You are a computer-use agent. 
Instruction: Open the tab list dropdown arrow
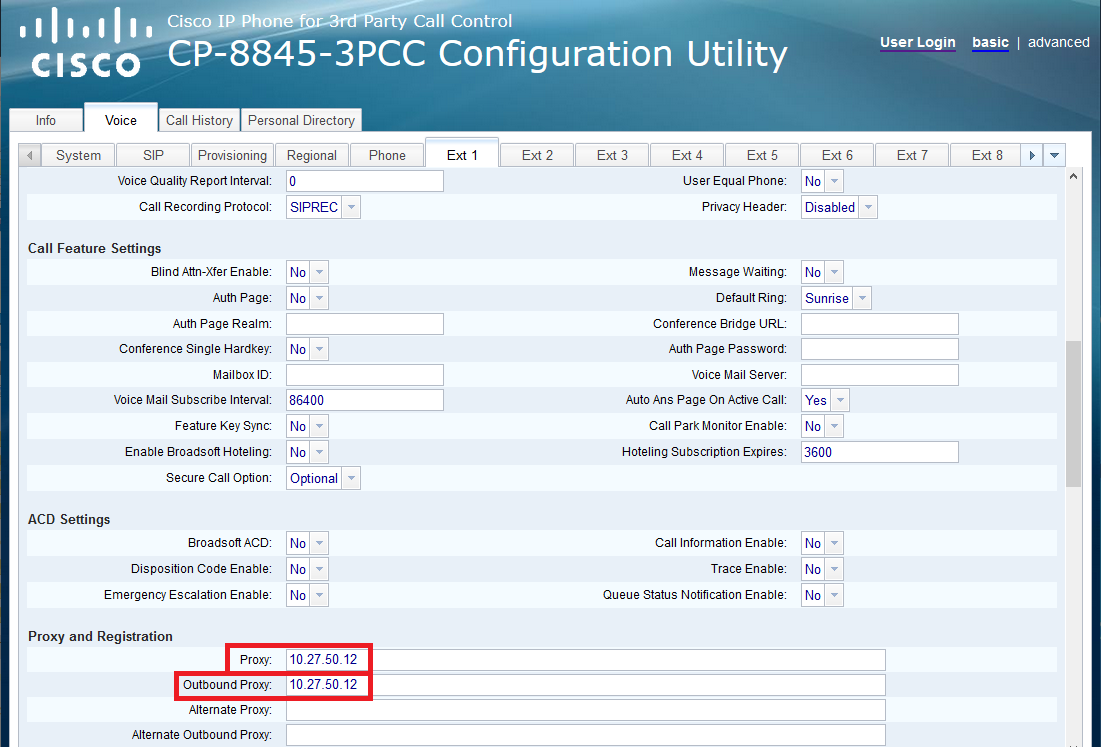pyautogui.click(x=1054, y=155)
